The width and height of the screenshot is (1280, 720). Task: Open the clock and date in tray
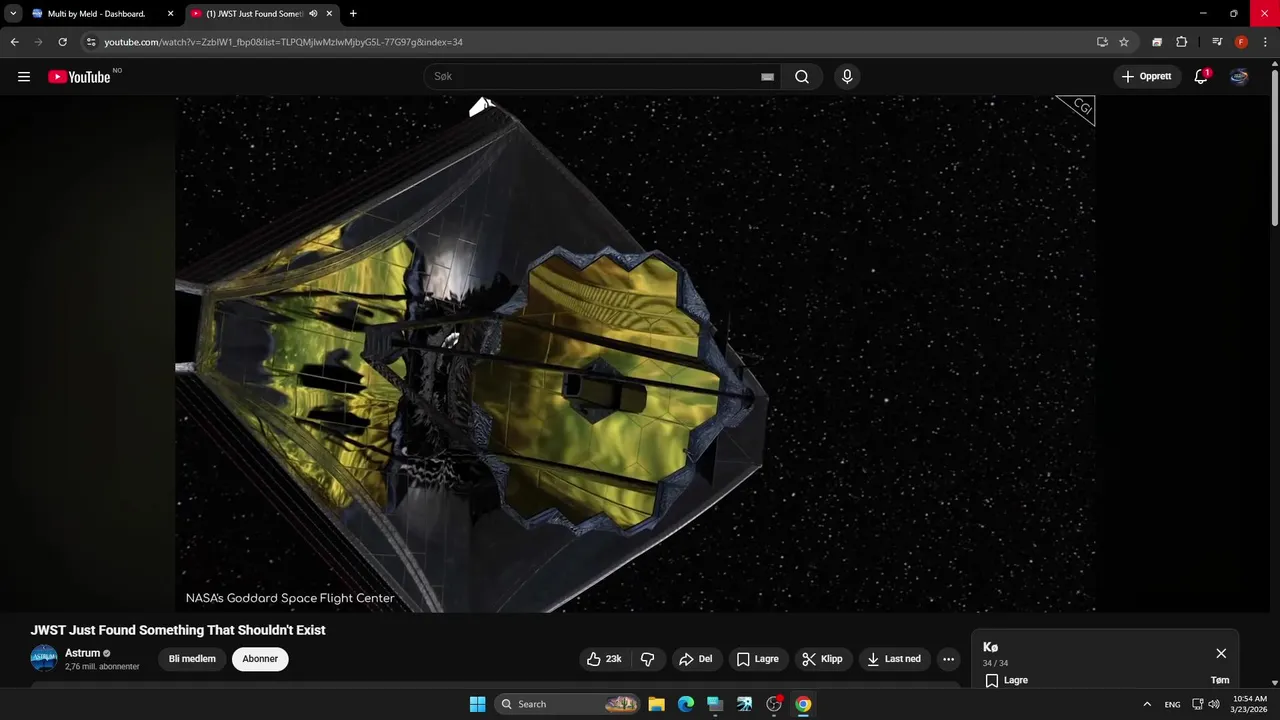[1250, 704]
